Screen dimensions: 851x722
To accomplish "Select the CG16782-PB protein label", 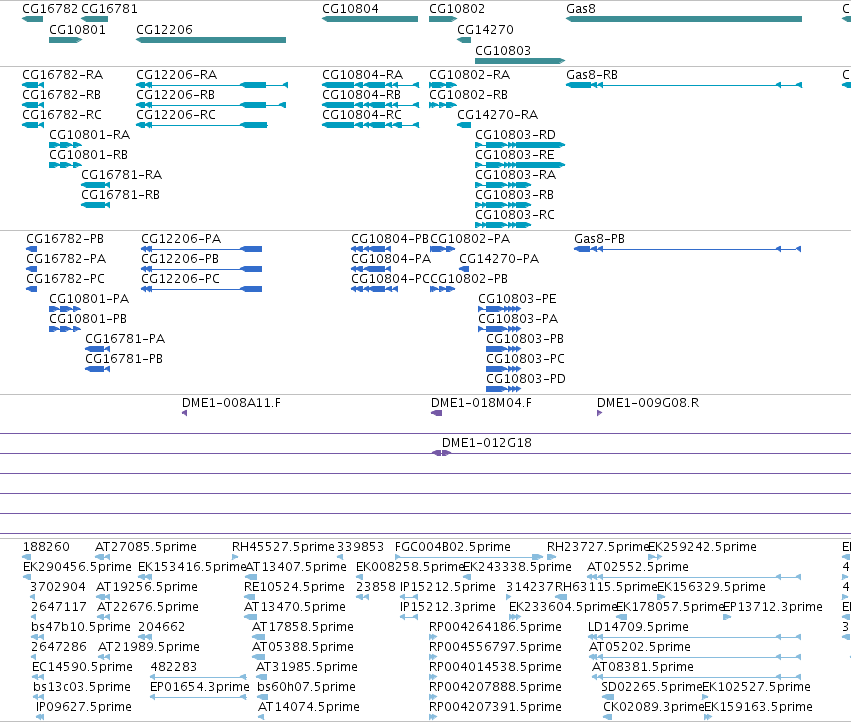I will [65, 239].
